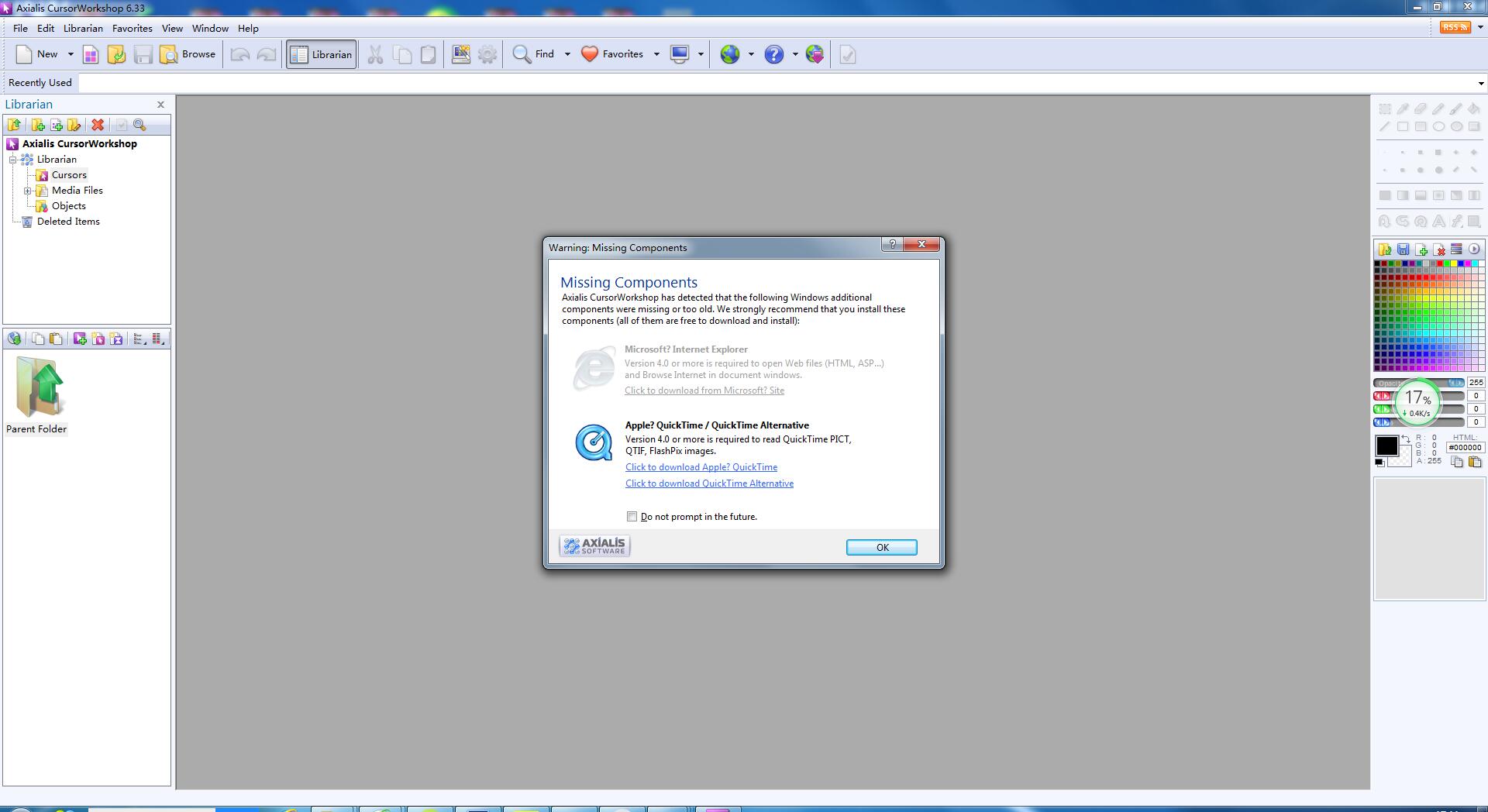Viewport: 1488px width, 812px height.
Task: Enable Do not prompt in the future
Action: point(632,517)
